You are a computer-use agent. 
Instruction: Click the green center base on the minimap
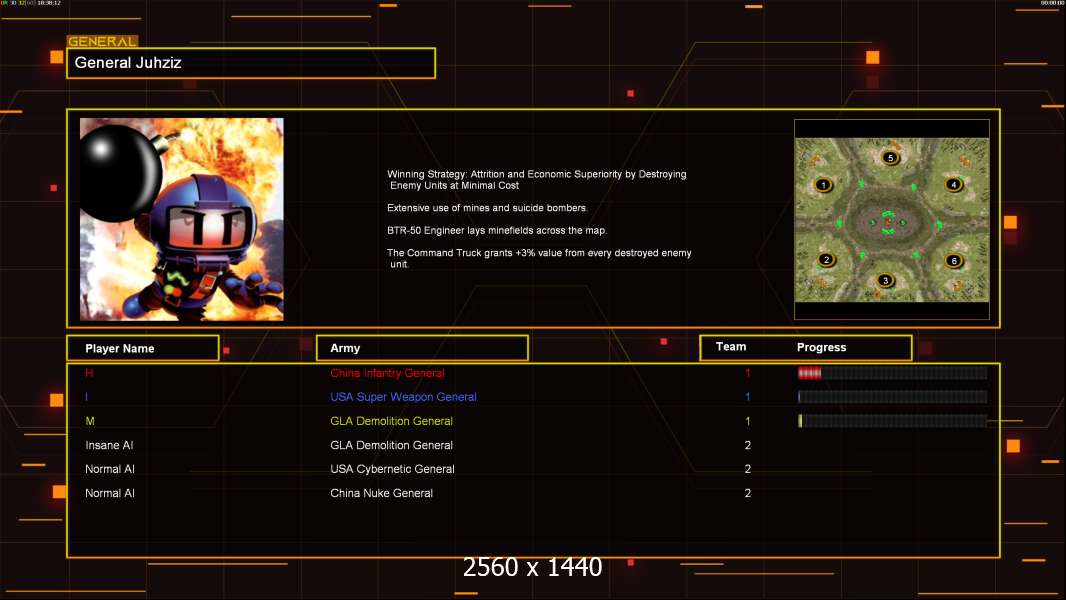pos(888,222)
